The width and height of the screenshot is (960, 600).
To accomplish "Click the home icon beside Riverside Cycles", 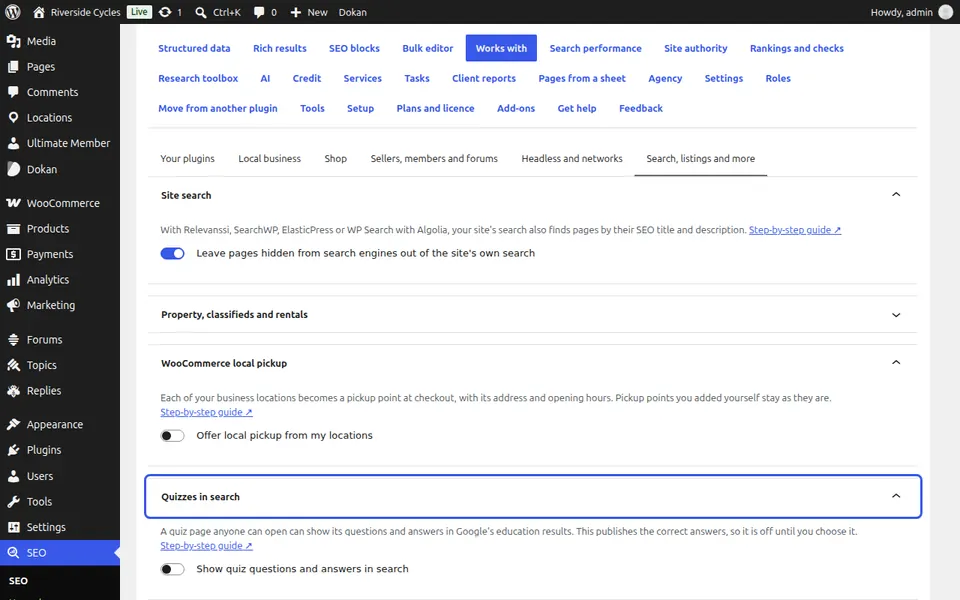I will click(x=39, y=12).
